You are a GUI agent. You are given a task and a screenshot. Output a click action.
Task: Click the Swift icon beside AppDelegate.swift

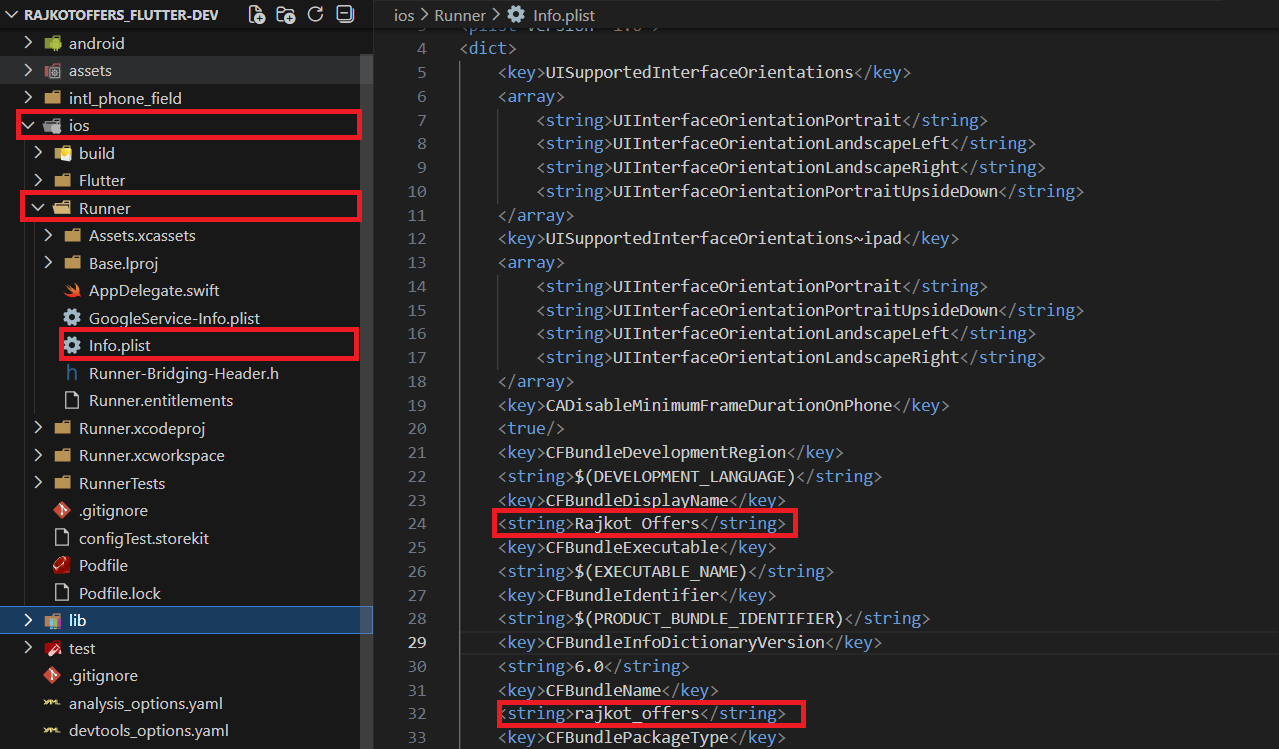coord(71,291)
